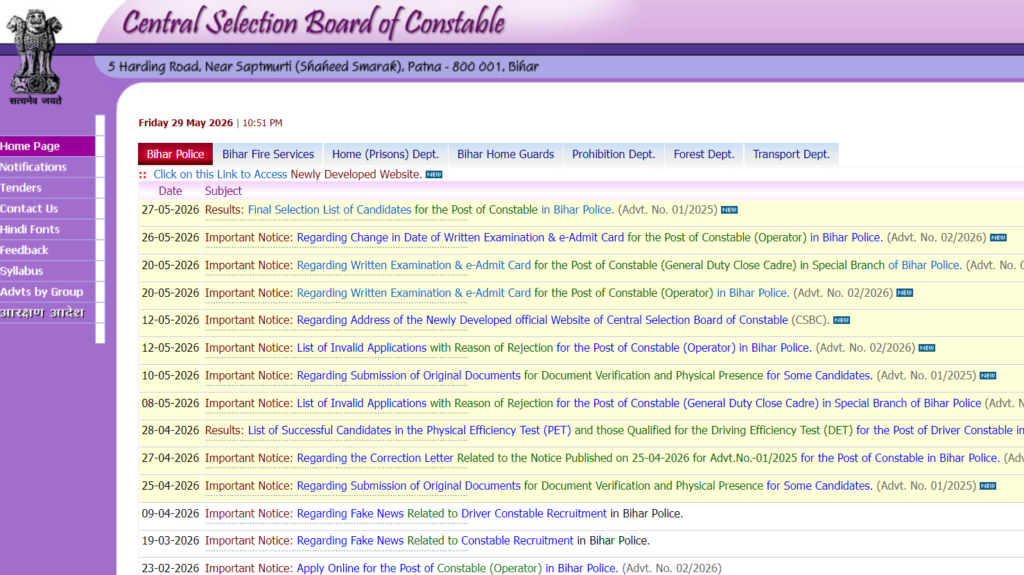The width and height of the screenshot is (1024, 575).
Task: Click NEW badge on 25-04-2026 Original Documents row
Action: [x=988, y=485]
